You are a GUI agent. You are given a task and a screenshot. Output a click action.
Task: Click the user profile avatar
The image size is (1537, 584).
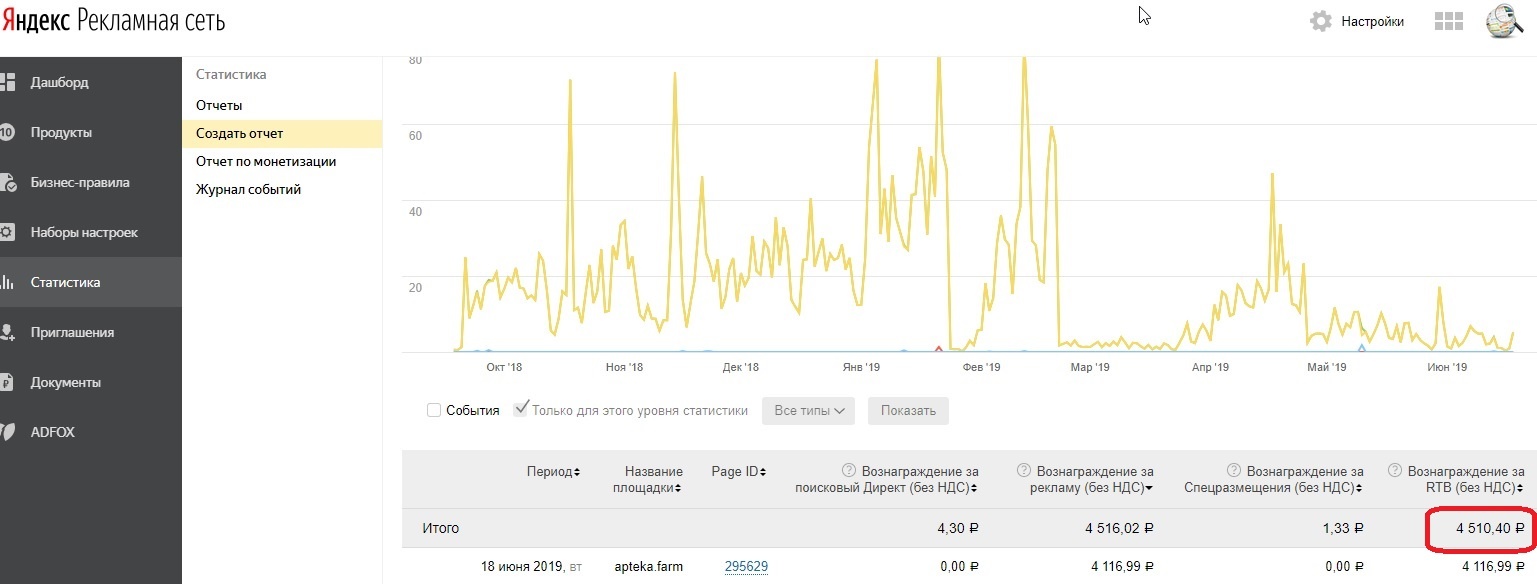point(1504,21)
